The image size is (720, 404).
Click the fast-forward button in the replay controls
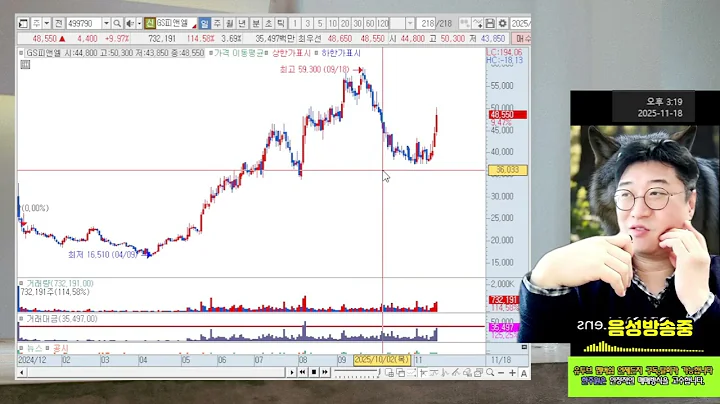pos(325,372)
